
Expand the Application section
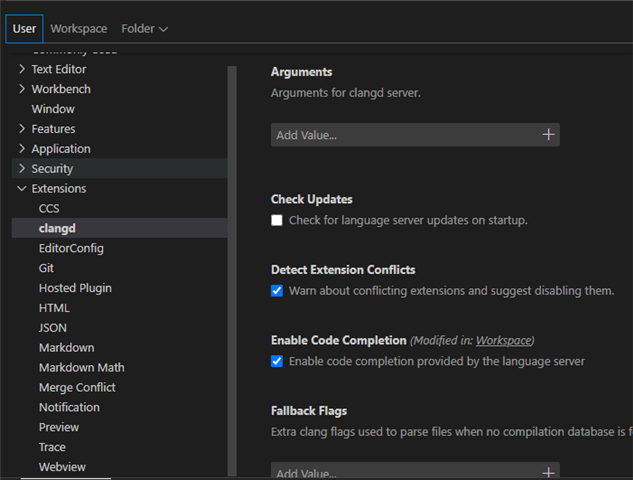[x=22, y=149]
